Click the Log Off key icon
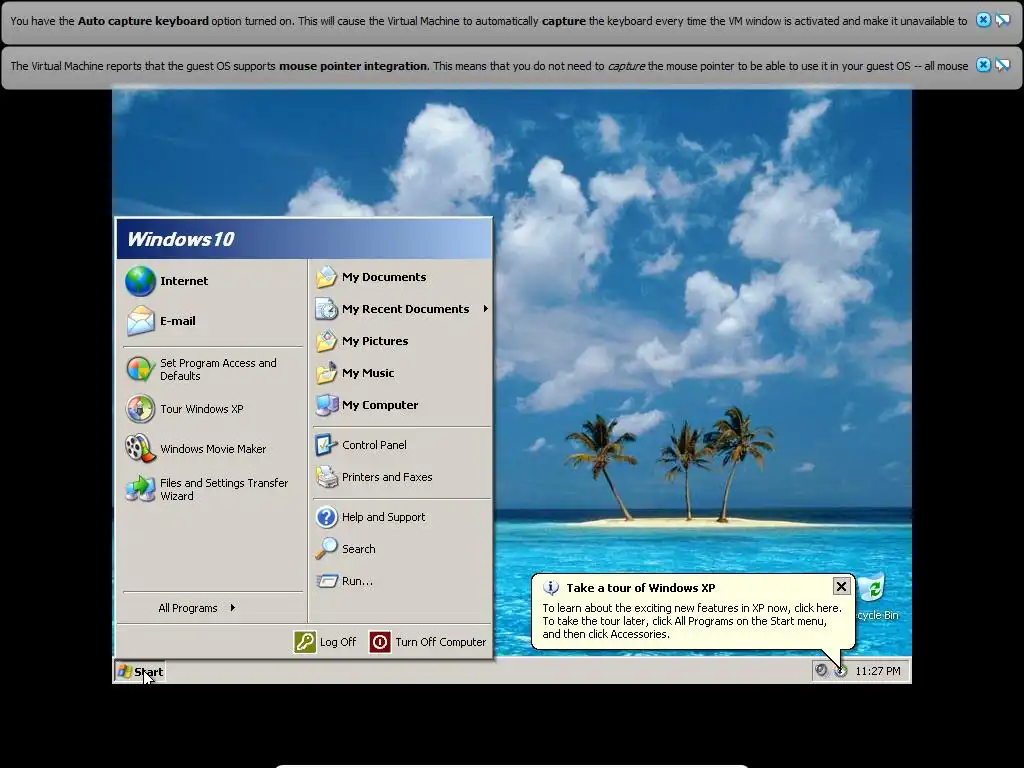Screen dimensions: 1024x768 (x=305, y=642)
